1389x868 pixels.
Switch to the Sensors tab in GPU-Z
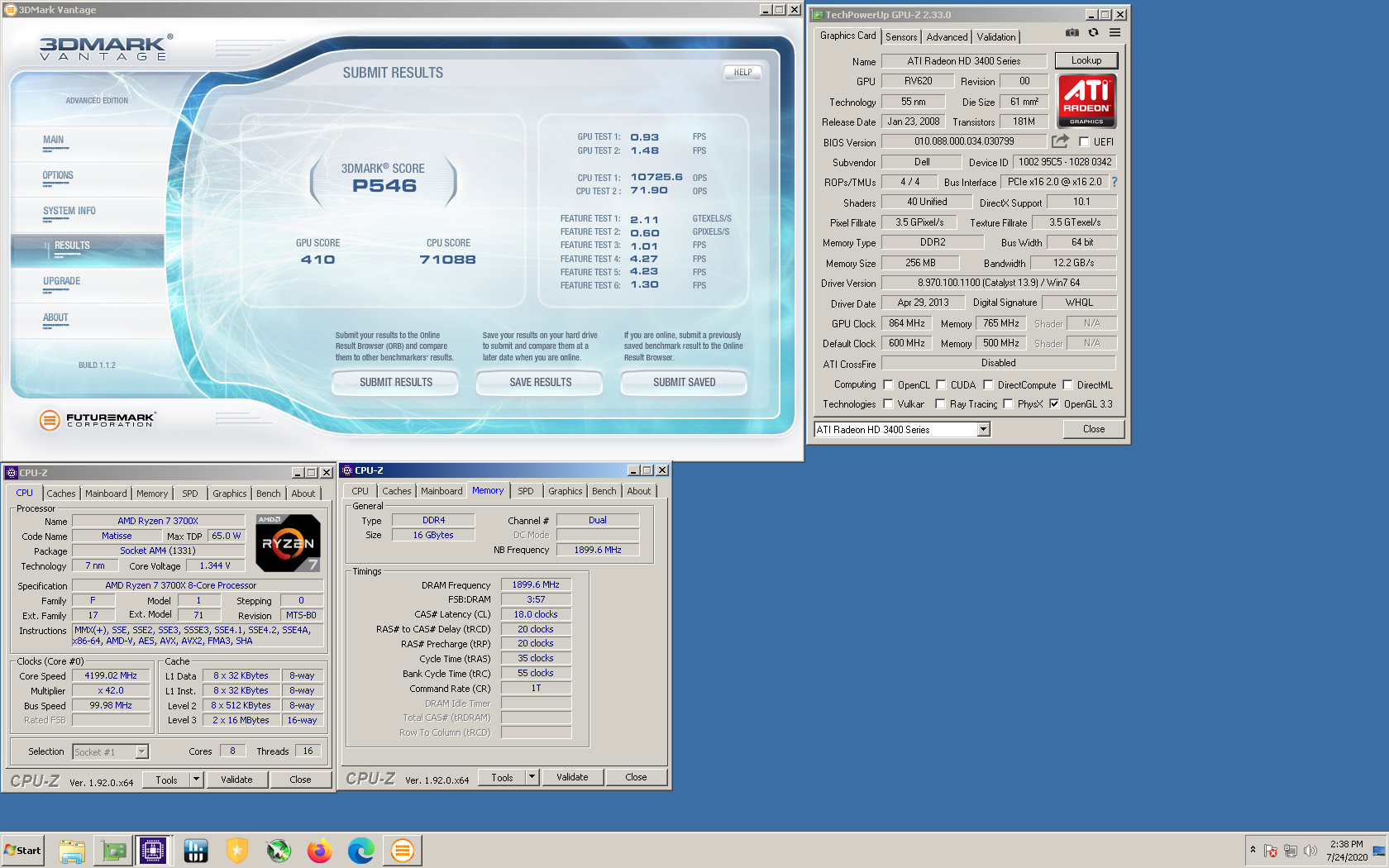click(x=901, y=37)
